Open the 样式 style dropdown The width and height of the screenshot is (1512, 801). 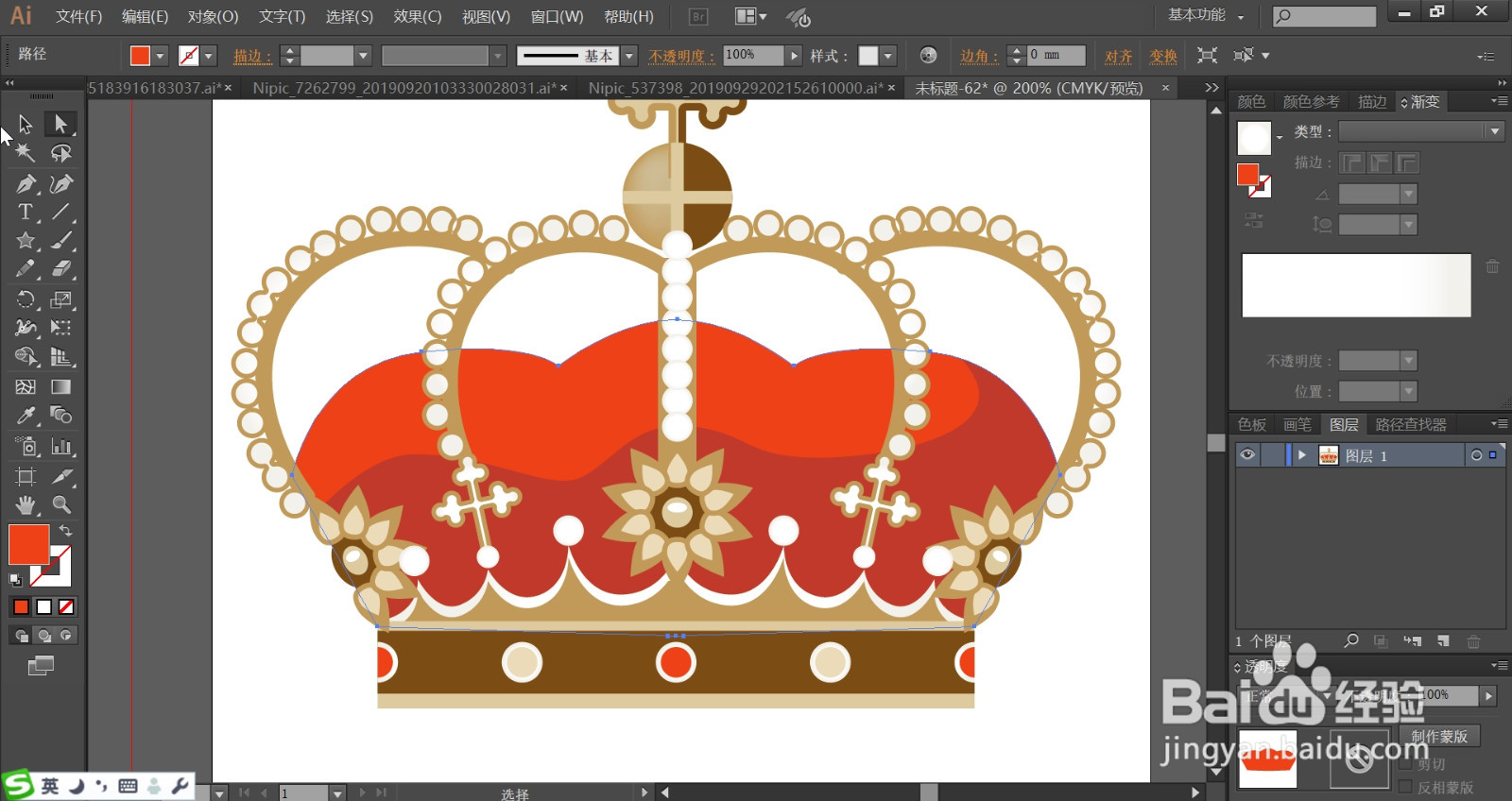tap(888, 56)
